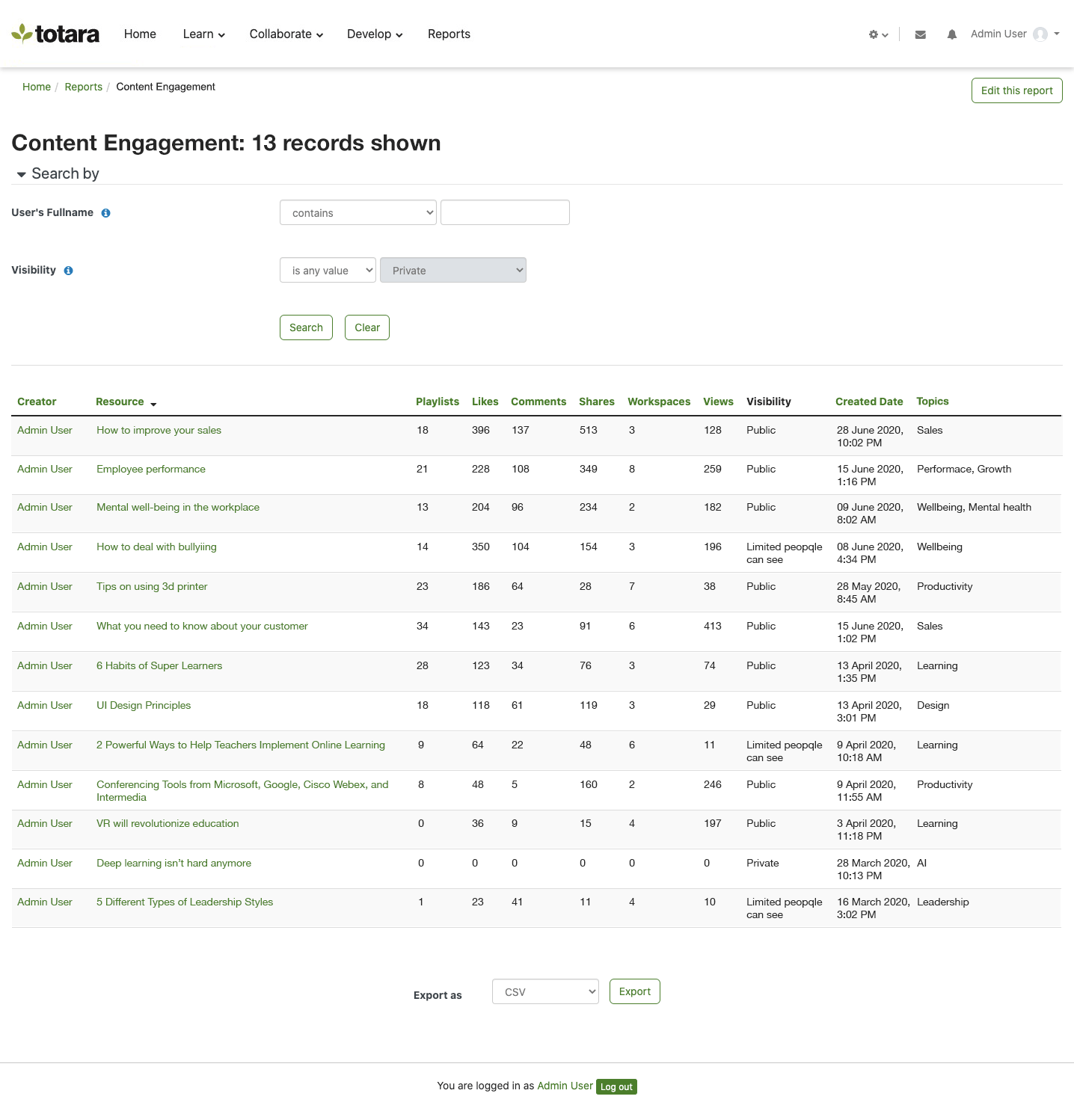Image resolution: width=1074 pixels, height=1120 pixels.
Task: Open the 'is any value' dropdown
Action: point(328,271)
